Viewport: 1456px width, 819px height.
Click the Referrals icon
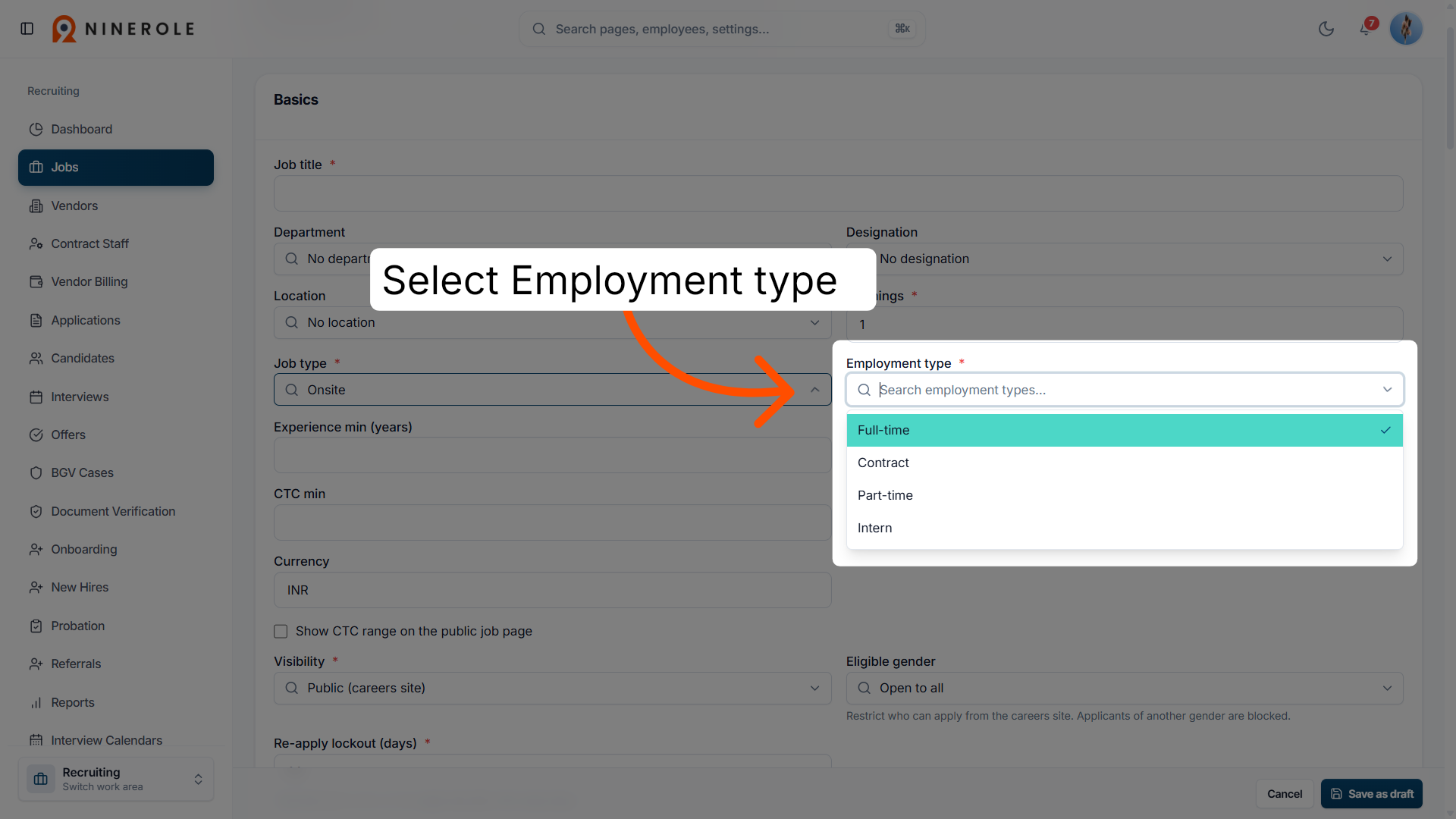click(36, 664)
